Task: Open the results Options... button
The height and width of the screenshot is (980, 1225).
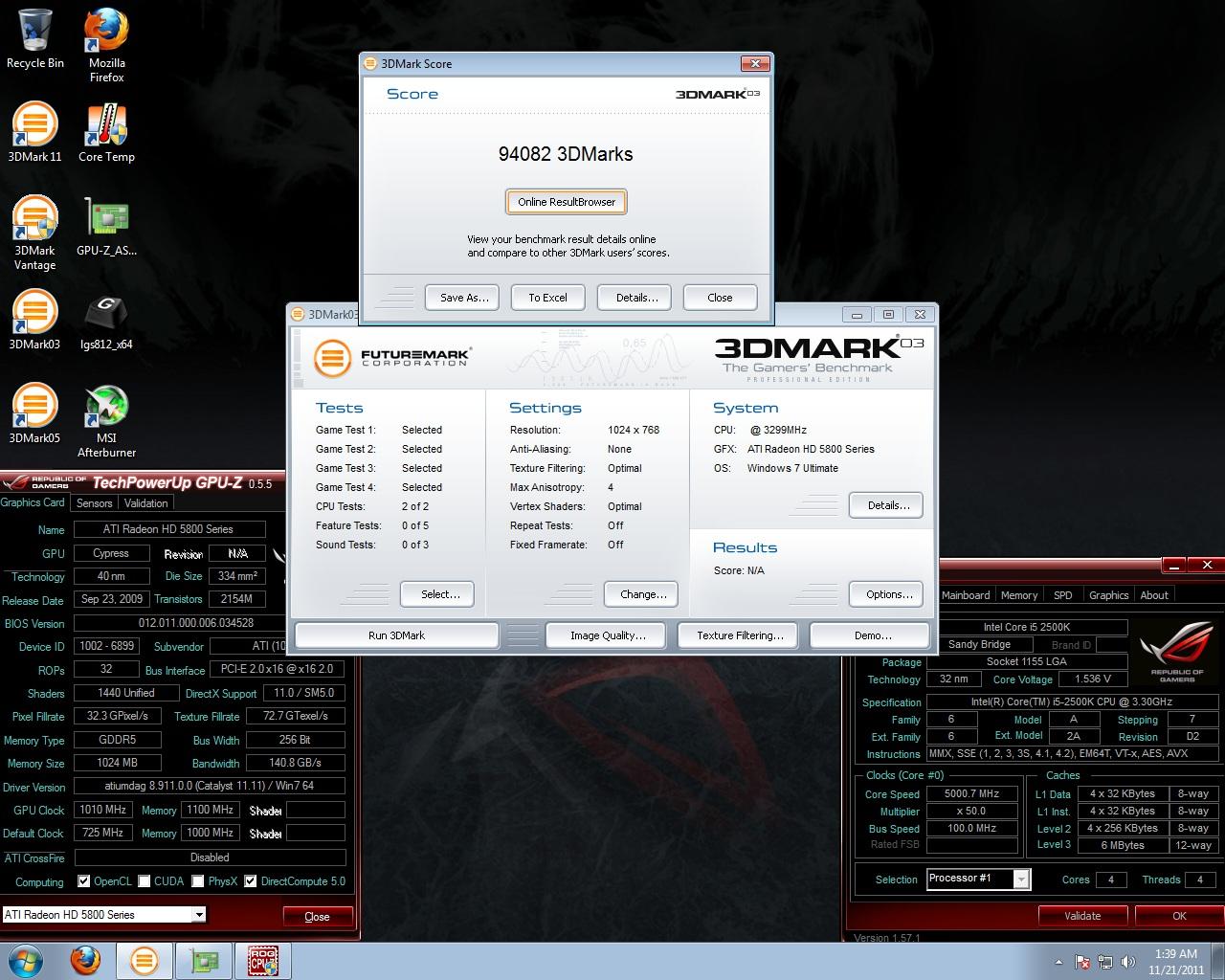Action: click(x=888, y=594)
